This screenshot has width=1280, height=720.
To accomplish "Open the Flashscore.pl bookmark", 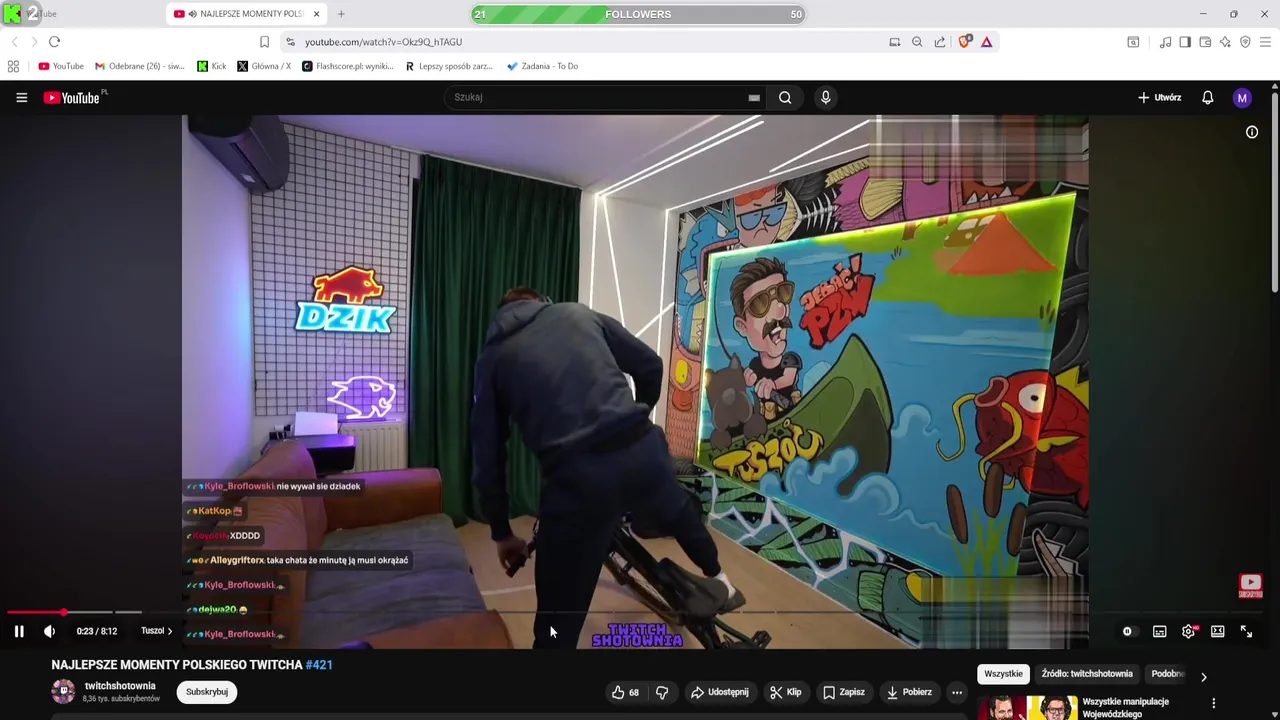I will 347,66.
